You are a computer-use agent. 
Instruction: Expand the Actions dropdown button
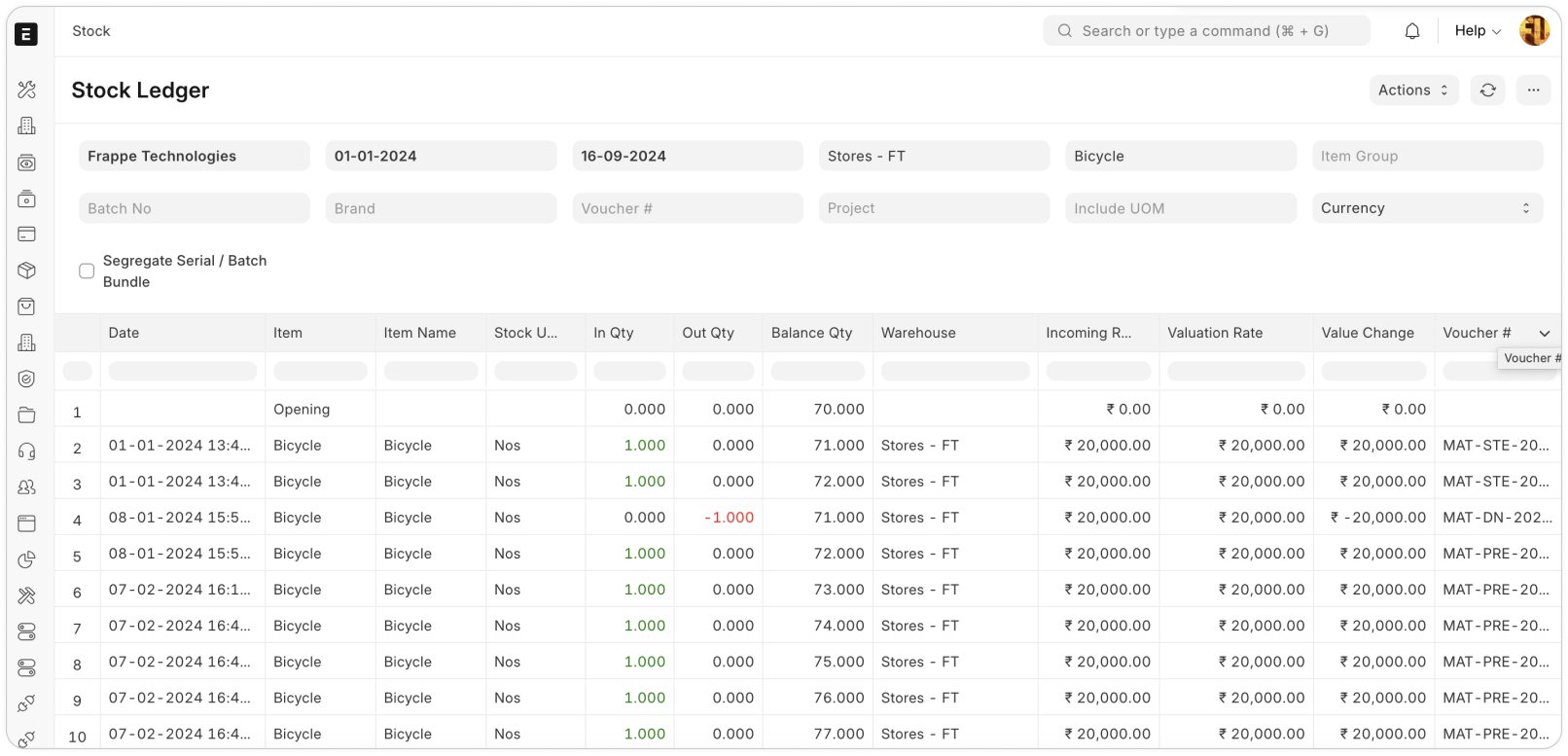pyautogui.click(x=1413, y=90)
